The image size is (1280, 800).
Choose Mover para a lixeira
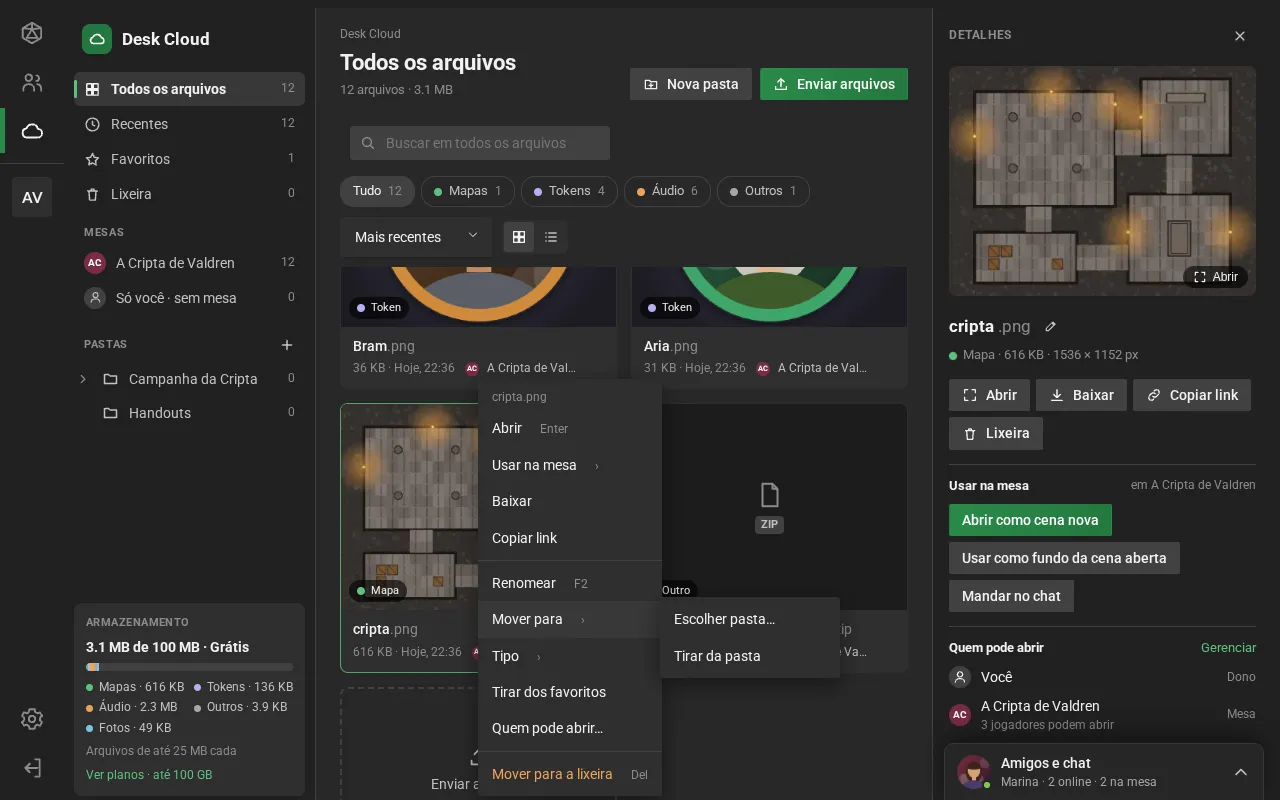click(570, 774)
